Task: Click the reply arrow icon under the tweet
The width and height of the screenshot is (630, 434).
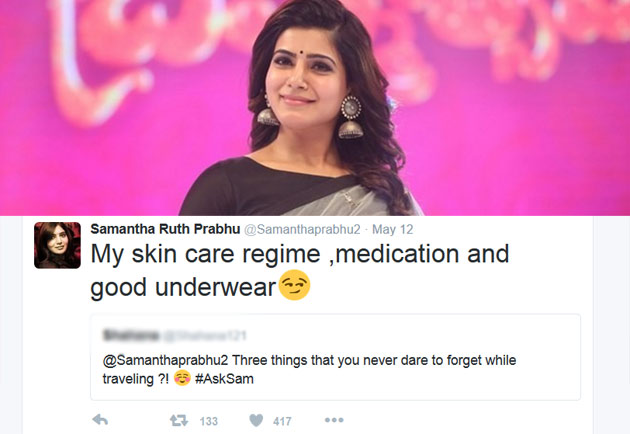Action: point(100,420)
